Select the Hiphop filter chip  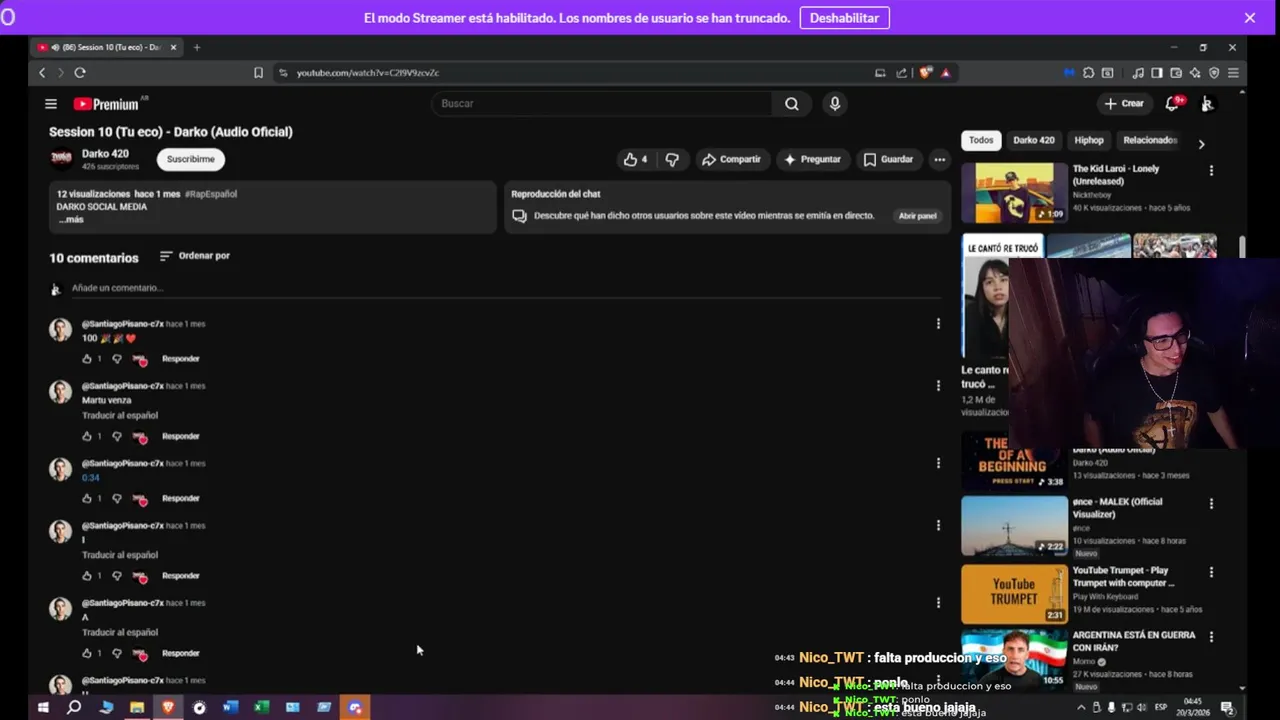pos(1089,141)
